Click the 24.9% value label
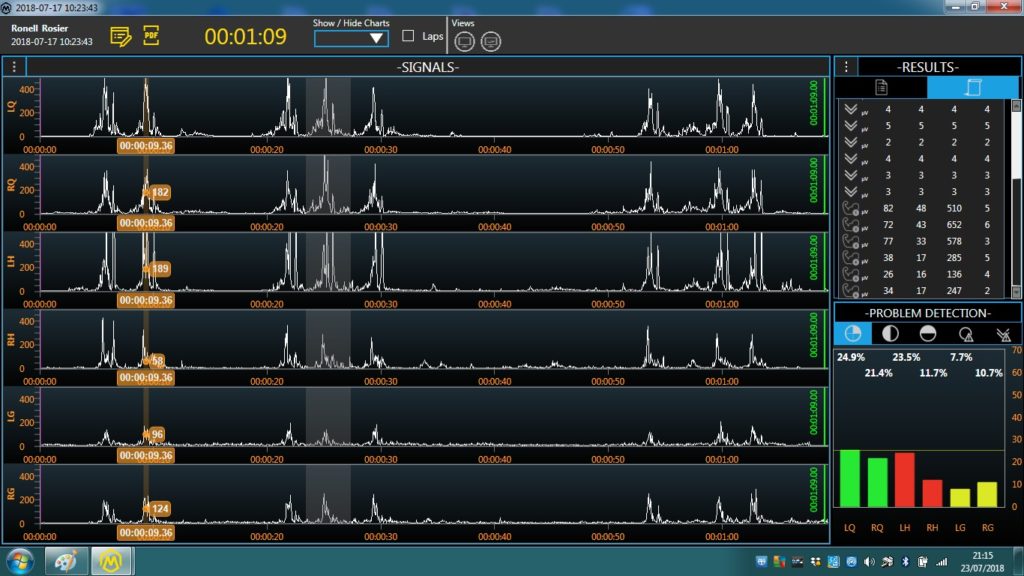 point(851,357)
